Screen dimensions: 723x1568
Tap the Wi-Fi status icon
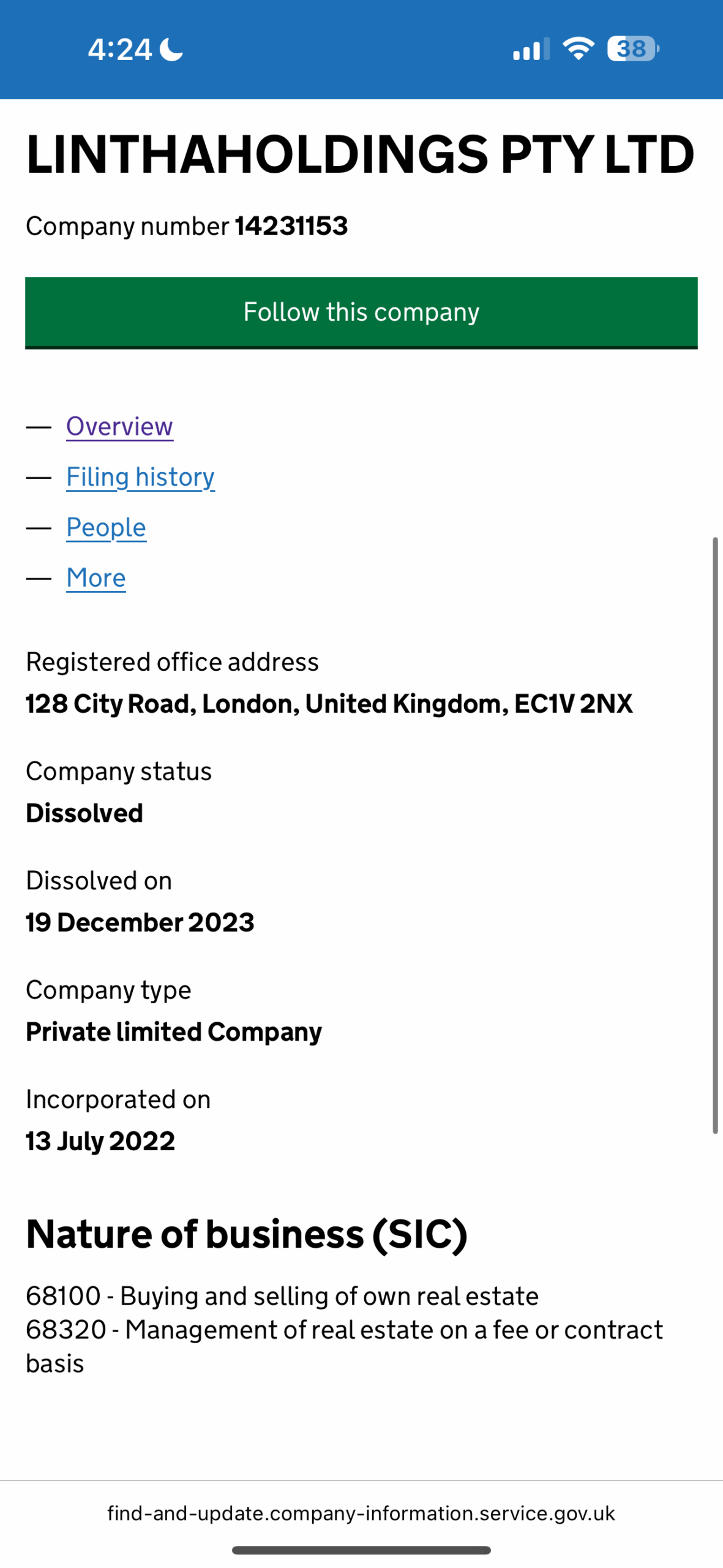(579, 48)
